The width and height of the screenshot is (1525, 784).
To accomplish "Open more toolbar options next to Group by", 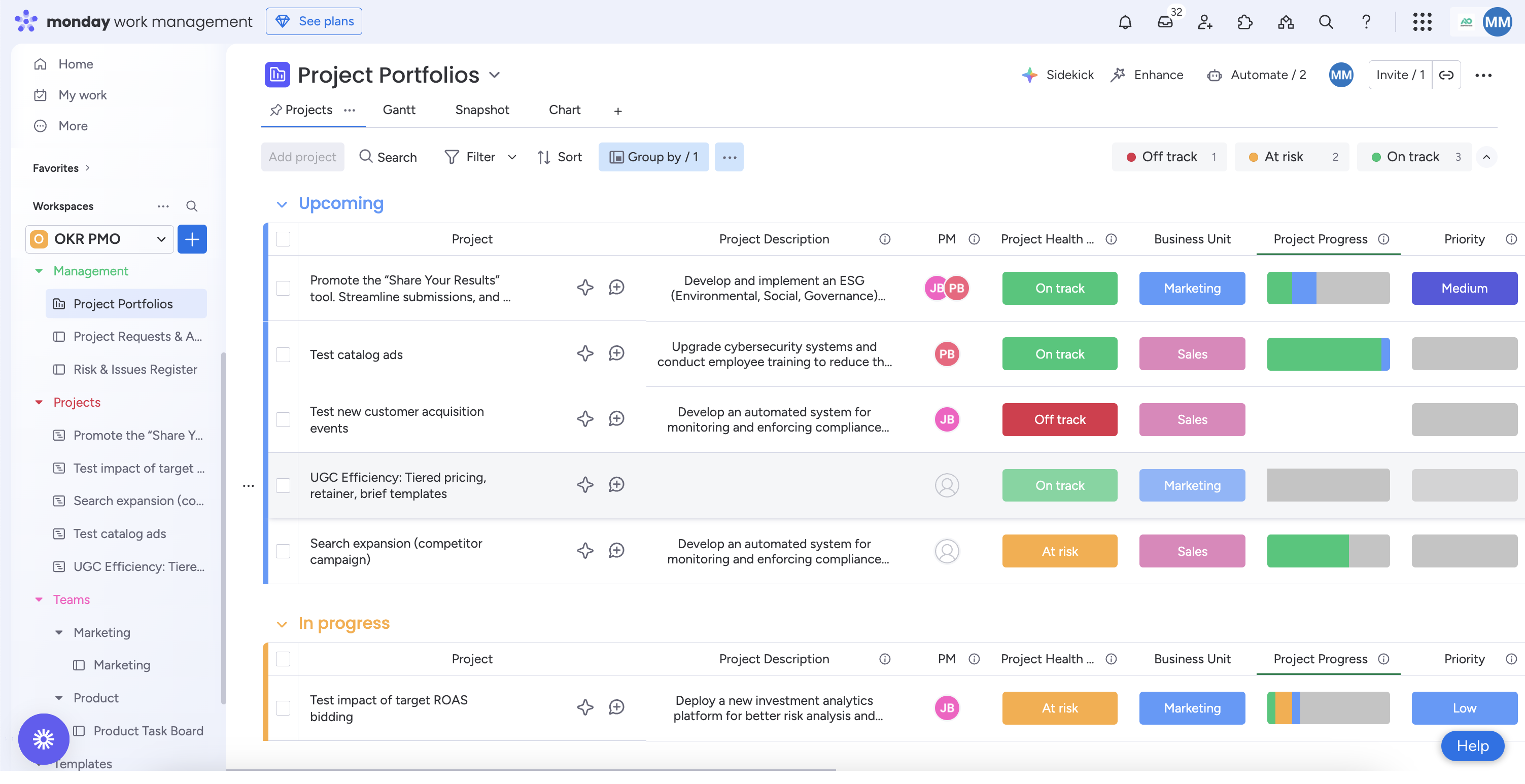I will 729,157.
